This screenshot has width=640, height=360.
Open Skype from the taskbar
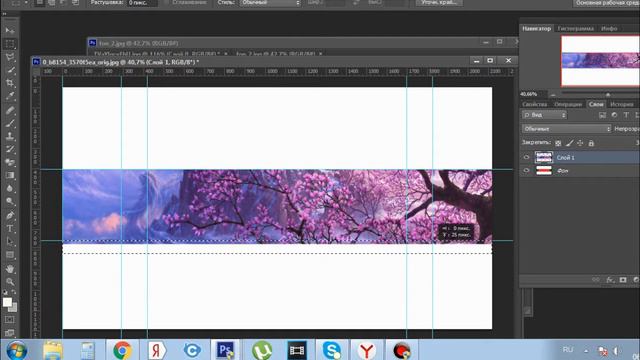coord(331,351)
